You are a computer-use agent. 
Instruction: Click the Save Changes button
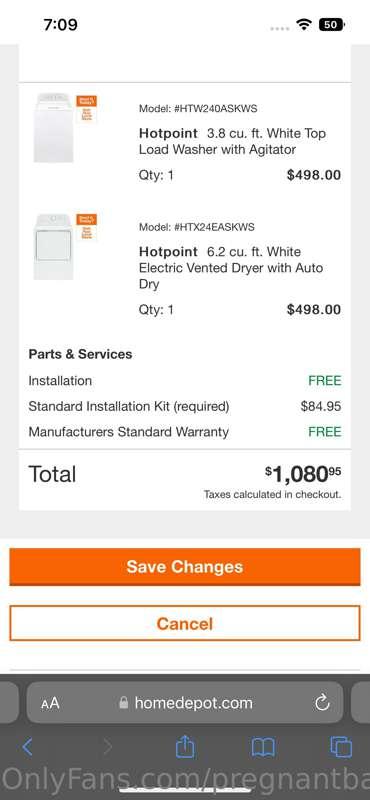[x=185, y=567]
